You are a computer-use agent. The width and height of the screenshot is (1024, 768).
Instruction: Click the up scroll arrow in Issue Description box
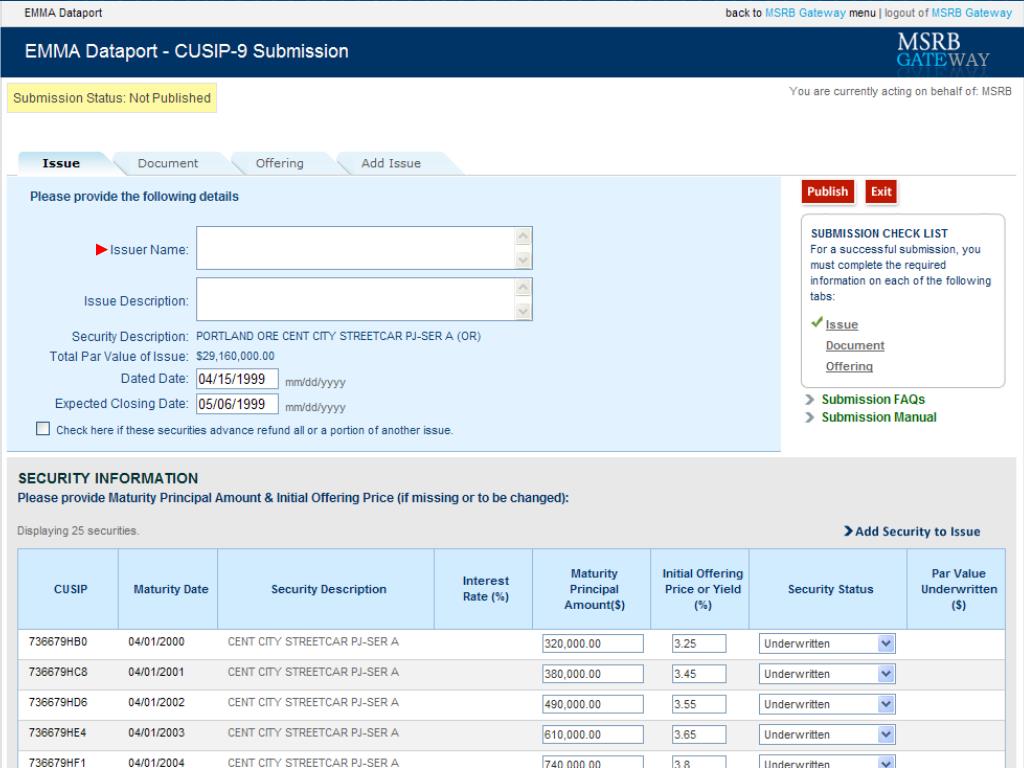click(521, 288)
